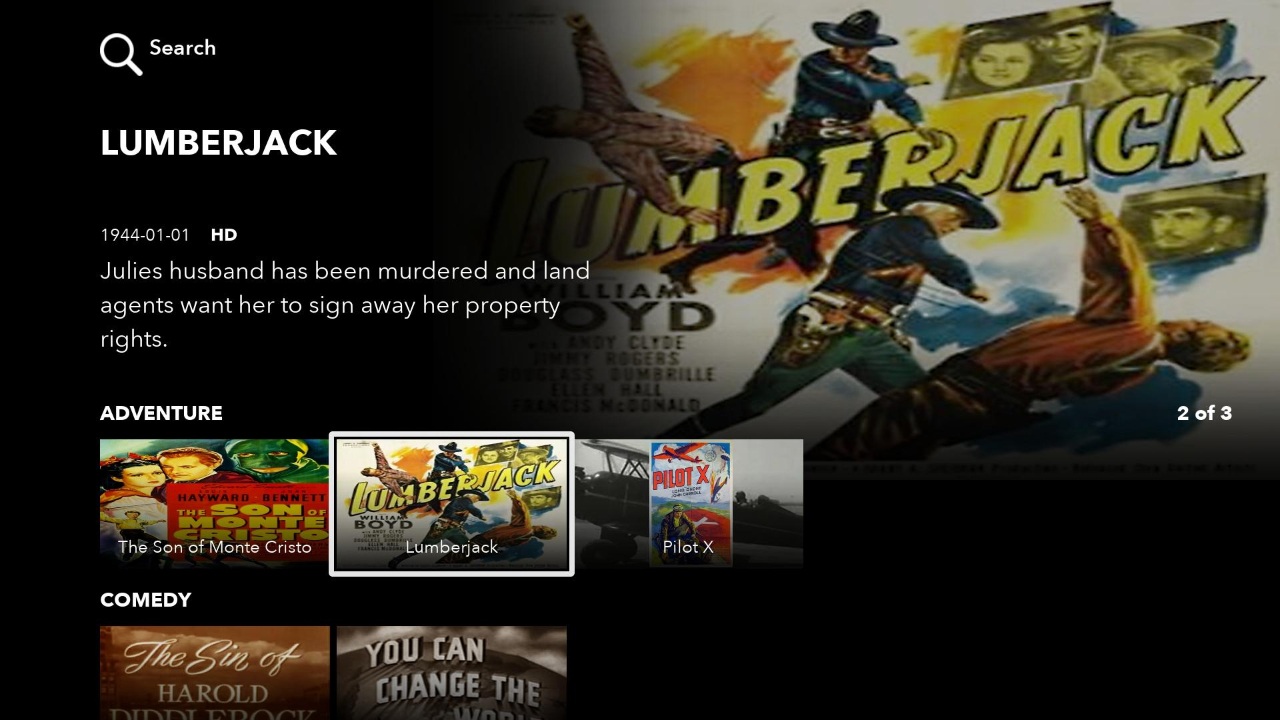This screenshot has height=720, width=1280.
Task: Select the Lumberjack caption on the focused tile
Action: pyautogui.click(x=452, y=547)
